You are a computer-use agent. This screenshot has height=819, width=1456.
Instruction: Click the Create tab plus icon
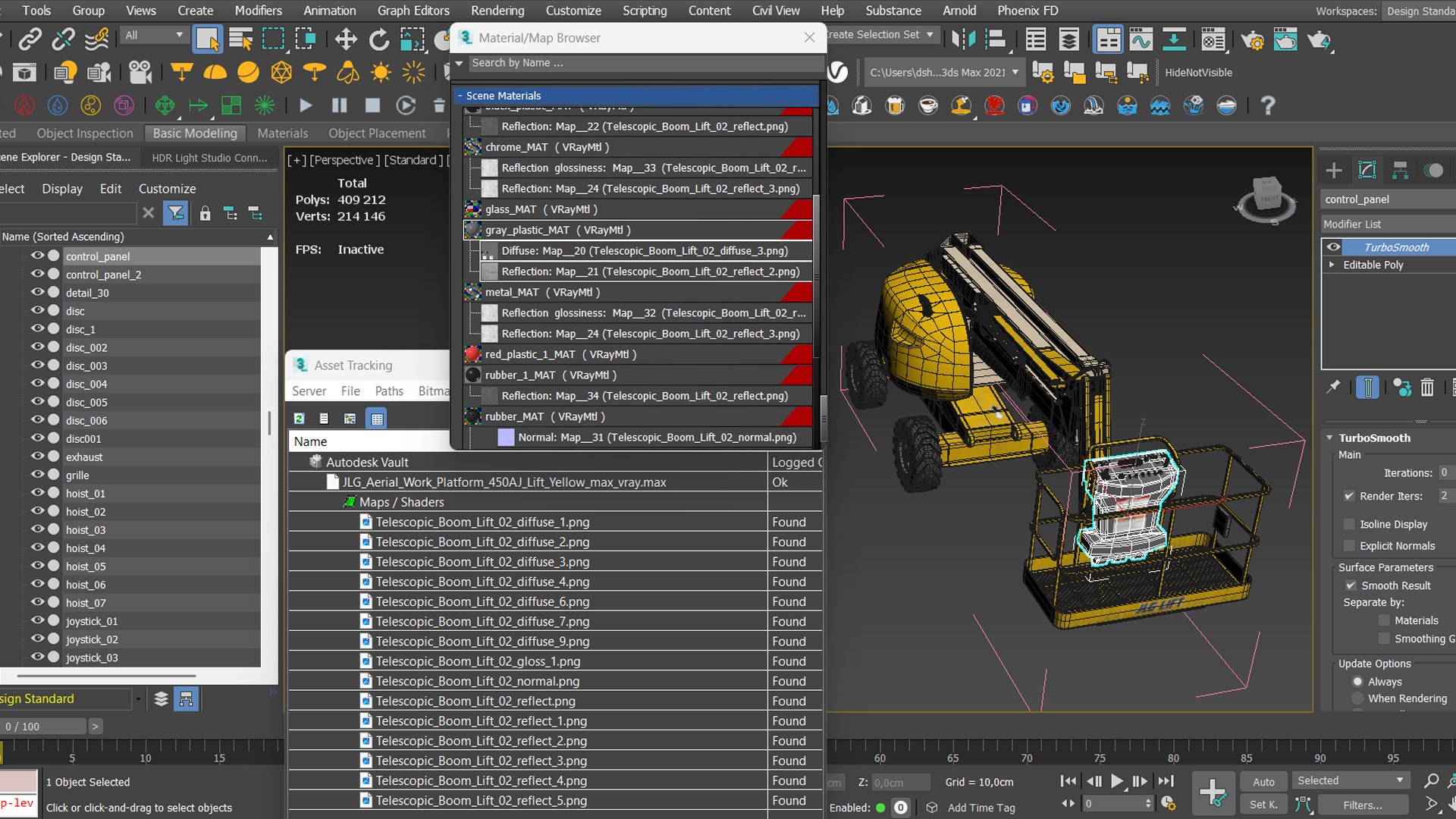(1334, 171)
